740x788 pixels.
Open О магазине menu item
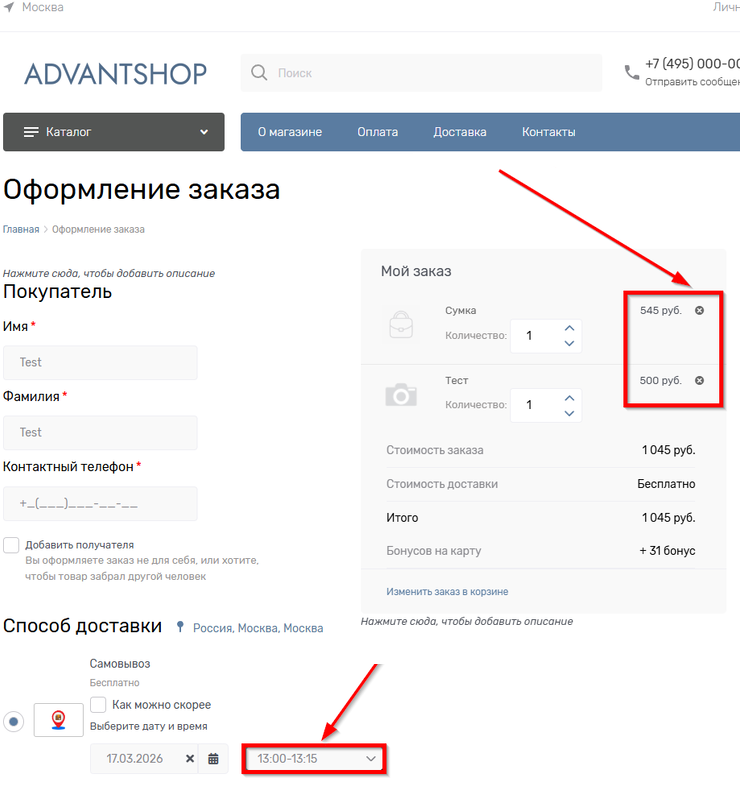[290, 132]
